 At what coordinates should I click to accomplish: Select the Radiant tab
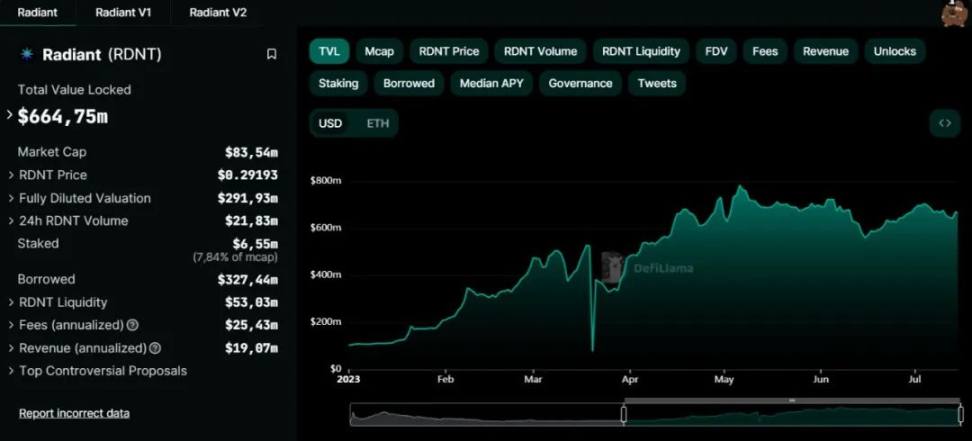38,12
